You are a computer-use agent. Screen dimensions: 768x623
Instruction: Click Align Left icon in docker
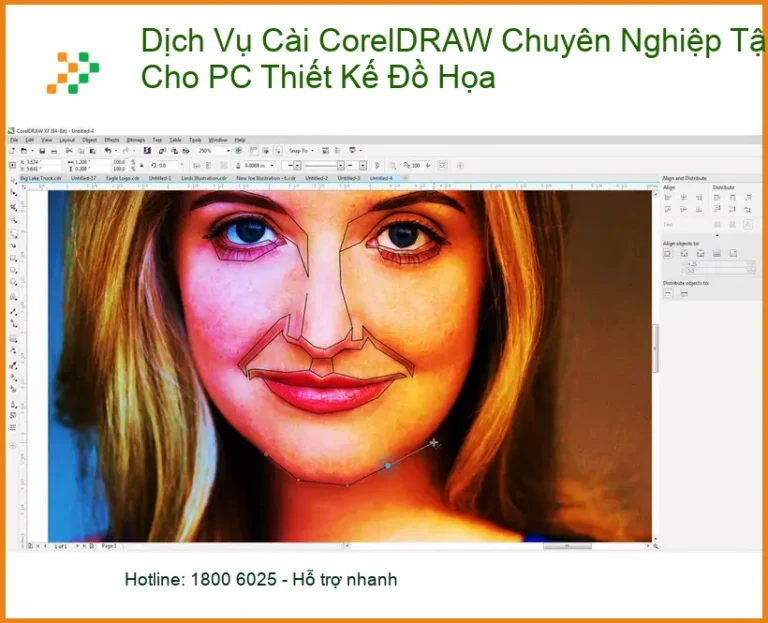[668, 197]
